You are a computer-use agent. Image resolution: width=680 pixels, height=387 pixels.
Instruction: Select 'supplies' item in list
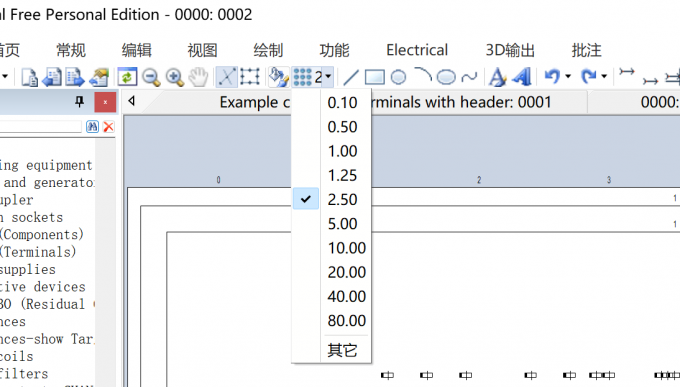(x=28, y=269)
